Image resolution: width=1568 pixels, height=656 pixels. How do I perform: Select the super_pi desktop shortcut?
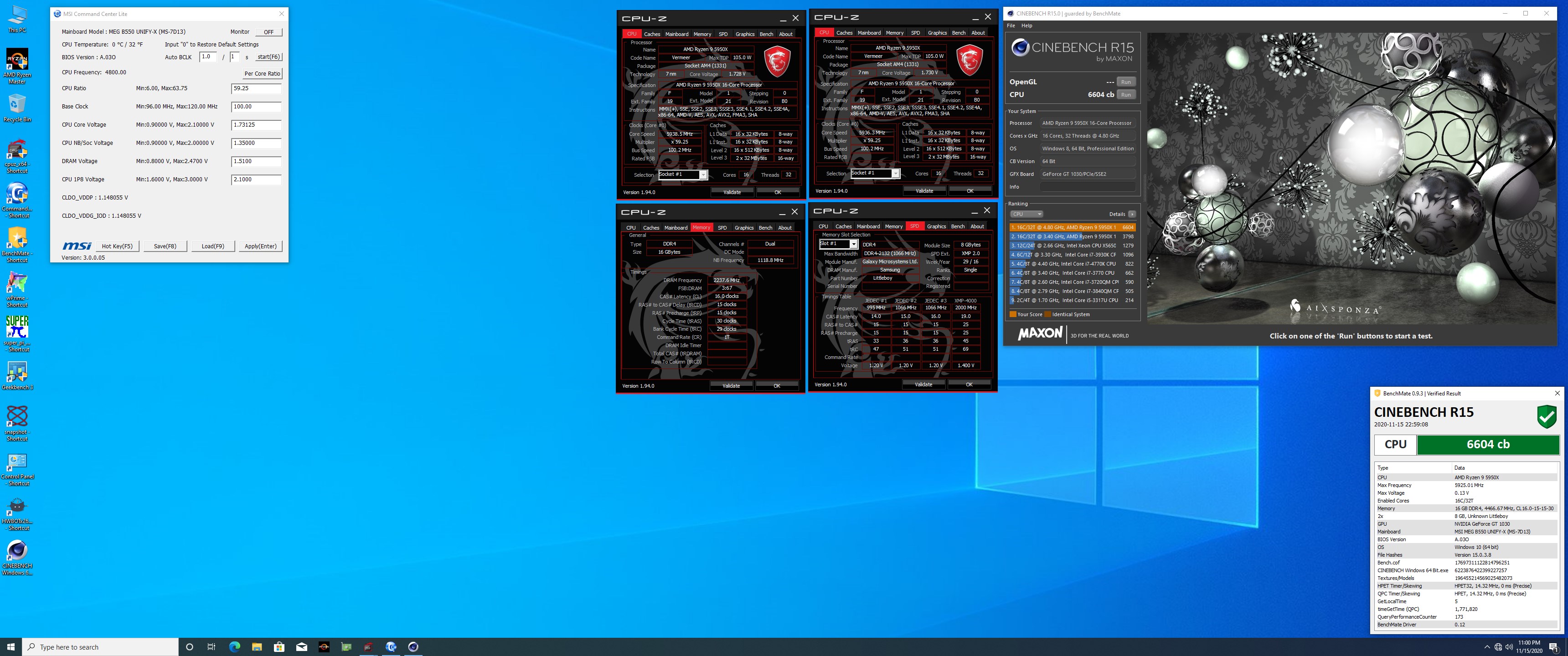coord(17,334)
